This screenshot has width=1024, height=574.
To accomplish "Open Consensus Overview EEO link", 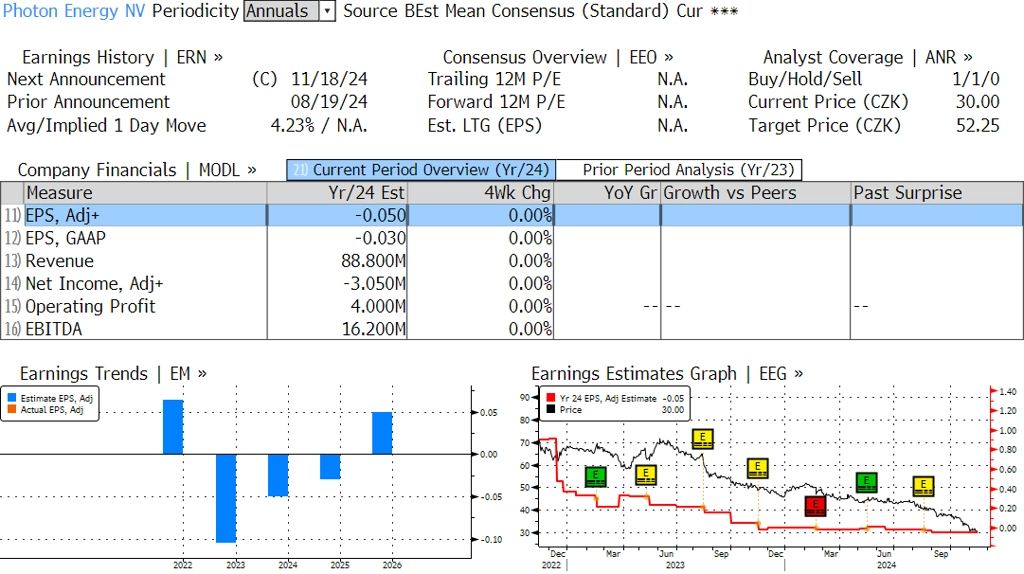I will click(x=558, y=57).
